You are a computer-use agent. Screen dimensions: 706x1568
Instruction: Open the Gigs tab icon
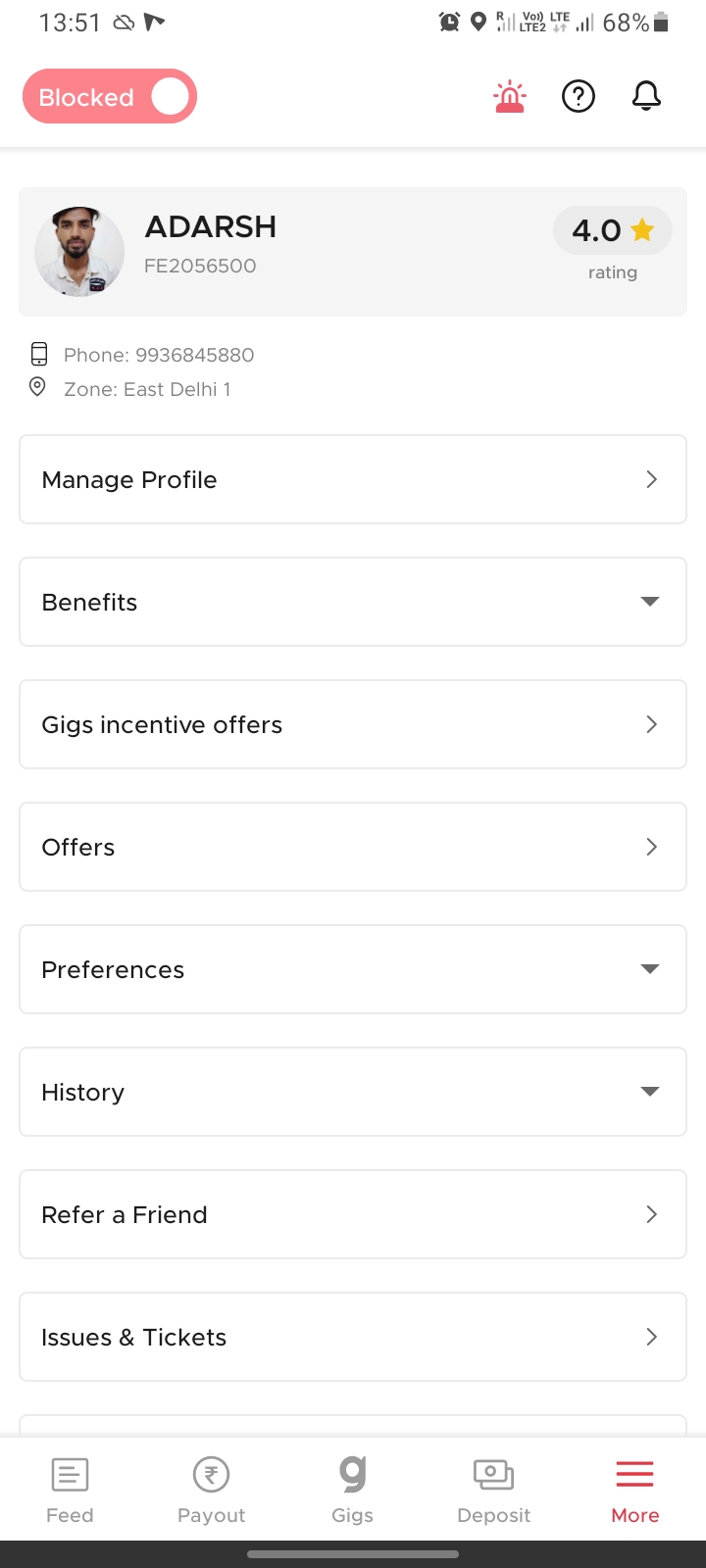point(353,1474)
